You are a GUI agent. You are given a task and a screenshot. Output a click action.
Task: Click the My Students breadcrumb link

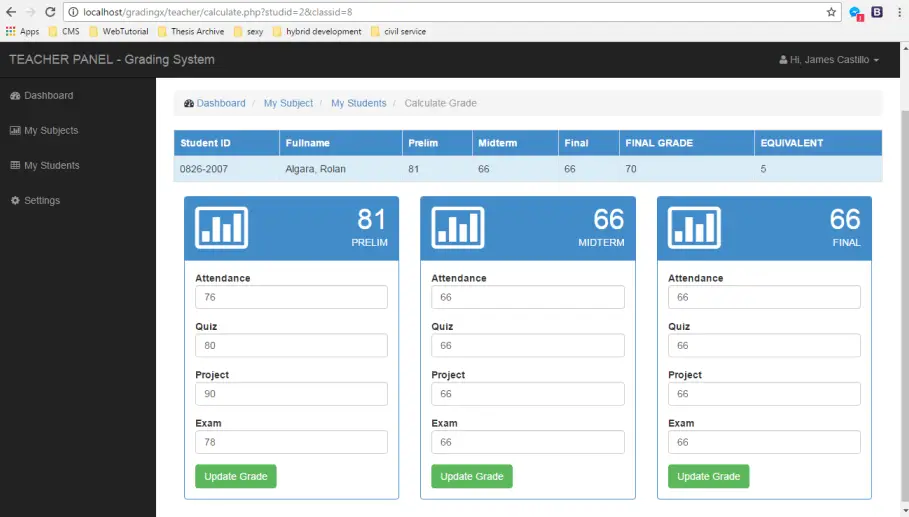click(358, 103)
